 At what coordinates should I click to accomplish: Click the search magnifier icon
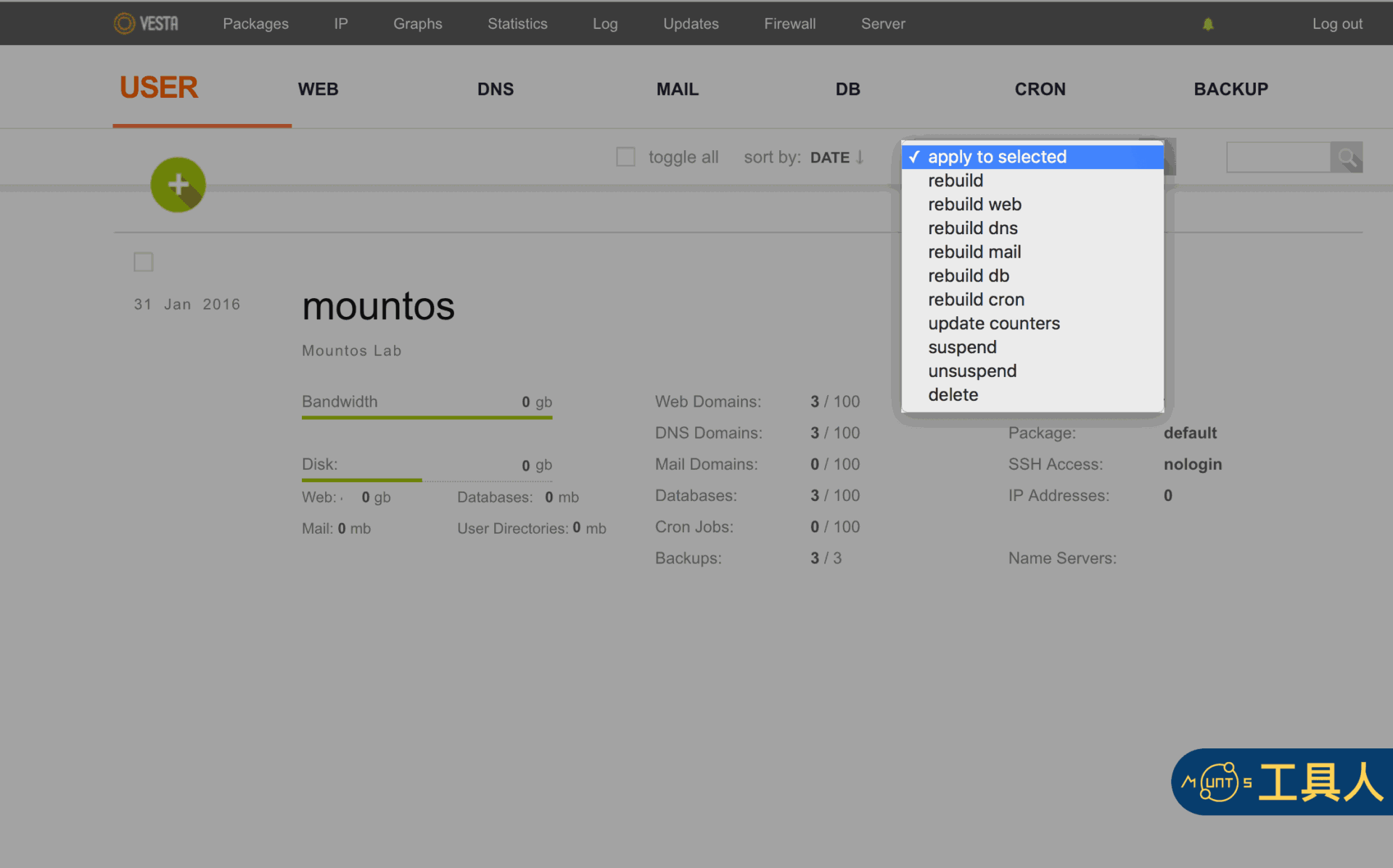(1347, 157)
